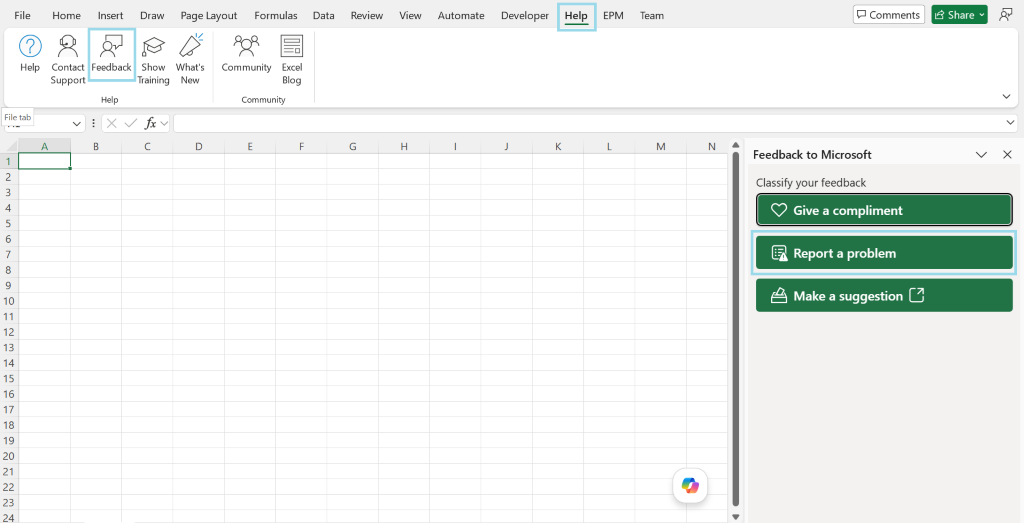This screenshot has height=523, width=1024.
Task: Collapse the ribbon using the chevron
Action: (1006, 97)
